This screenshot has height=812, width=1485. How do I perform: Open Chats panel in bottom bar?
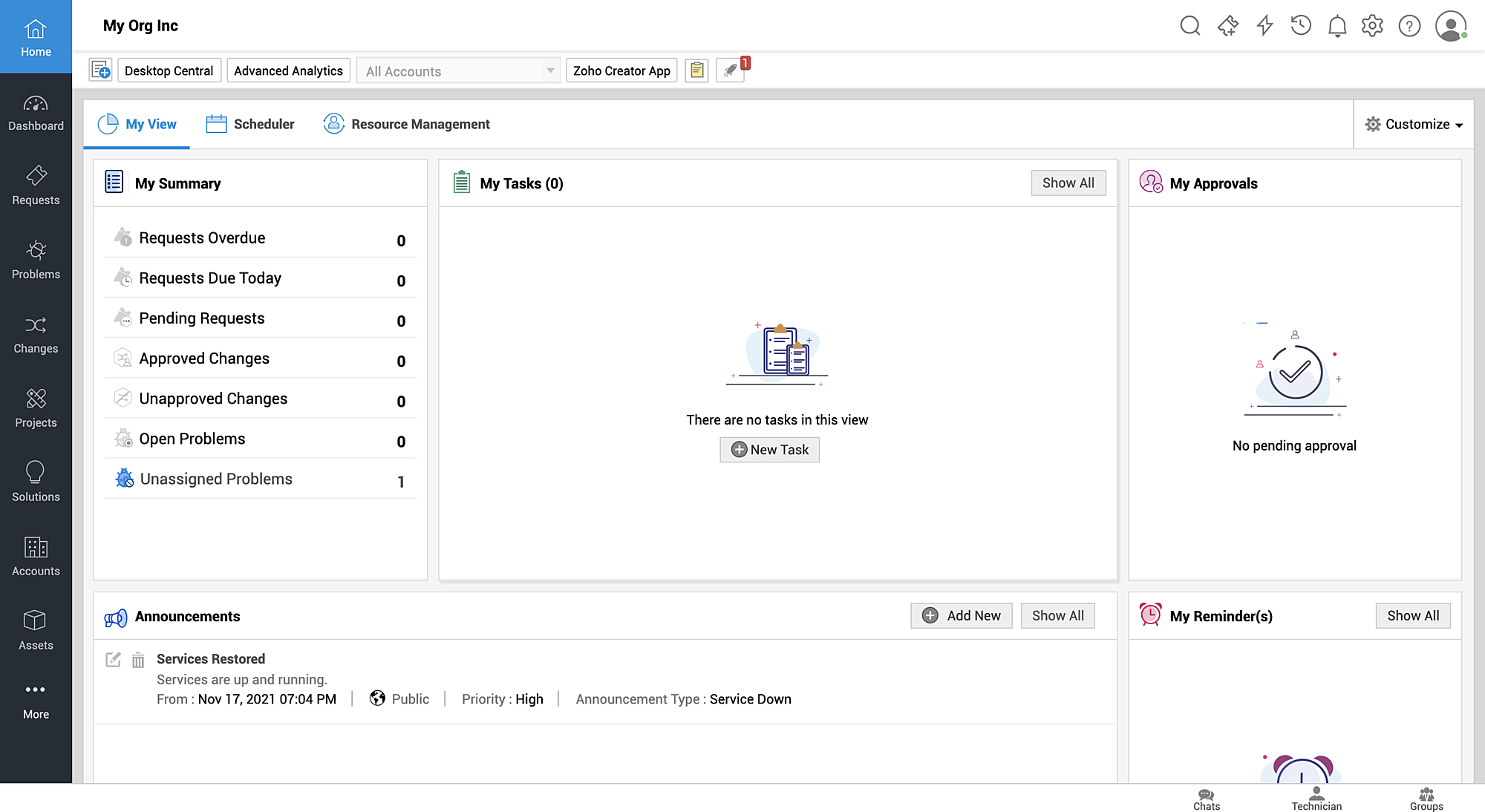[1207, 799]
